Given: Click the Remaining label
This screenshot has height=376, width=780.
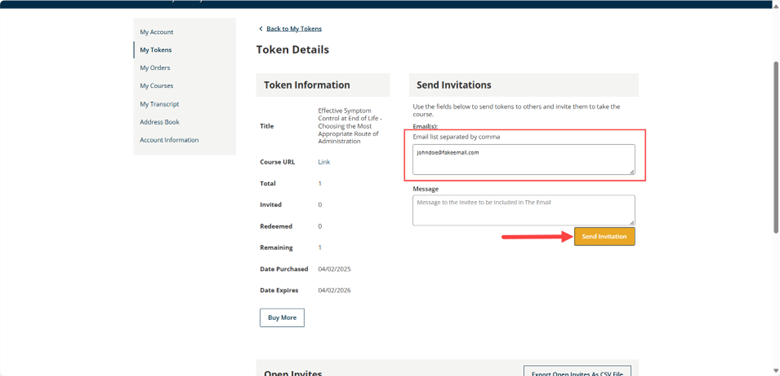Looking at the screenshot, I should 276,247.
